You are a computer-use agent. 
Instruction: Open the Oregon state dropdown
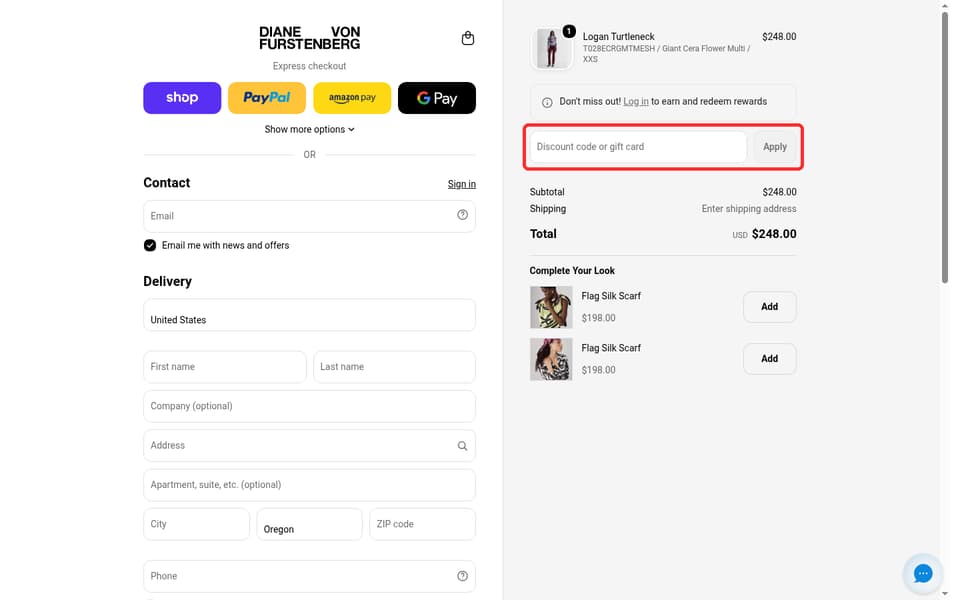click(309, 524)
